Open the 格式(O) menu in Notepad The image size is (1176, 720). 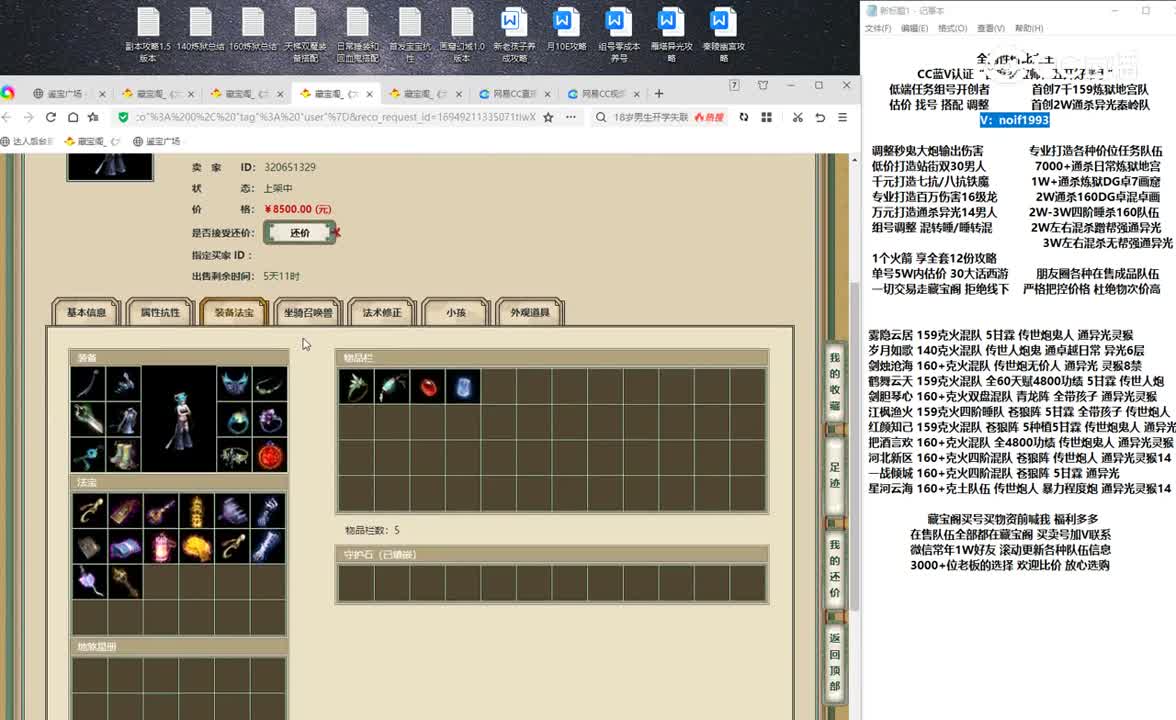click(952, 28)
